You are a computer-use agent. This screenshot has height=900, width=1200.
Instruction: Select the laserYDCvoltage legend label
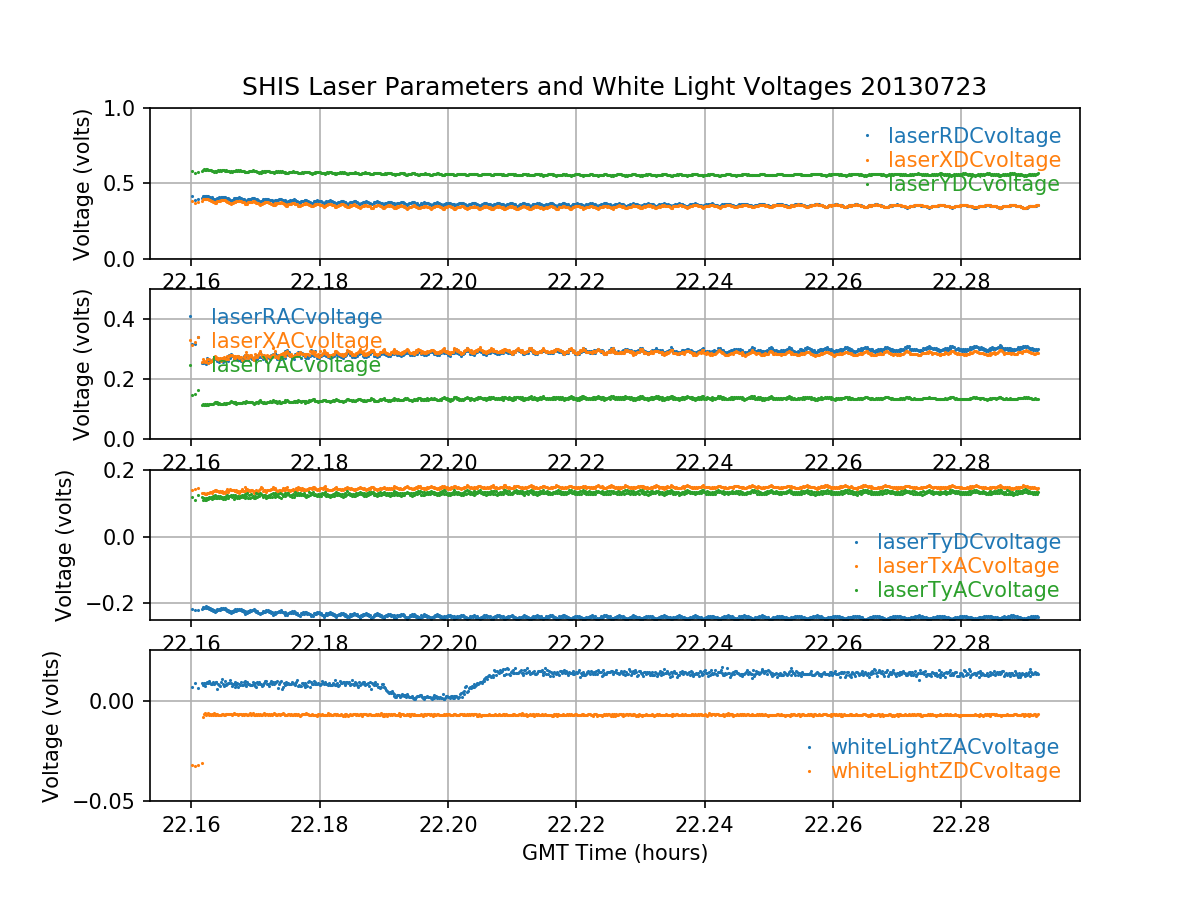click(x=973, y=184)
